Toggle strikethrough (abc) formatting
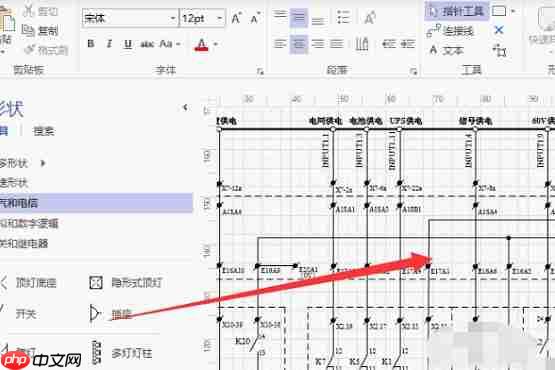Image resolution: width=555 pixels, height=370 pixels. [147, 44]
